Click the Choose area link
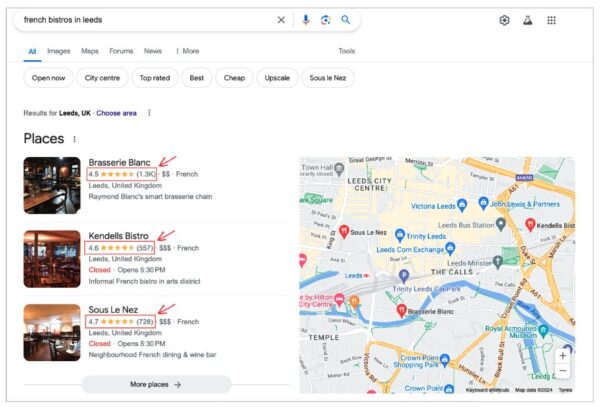This screenshot has height=407, width=600. [116, 113]
